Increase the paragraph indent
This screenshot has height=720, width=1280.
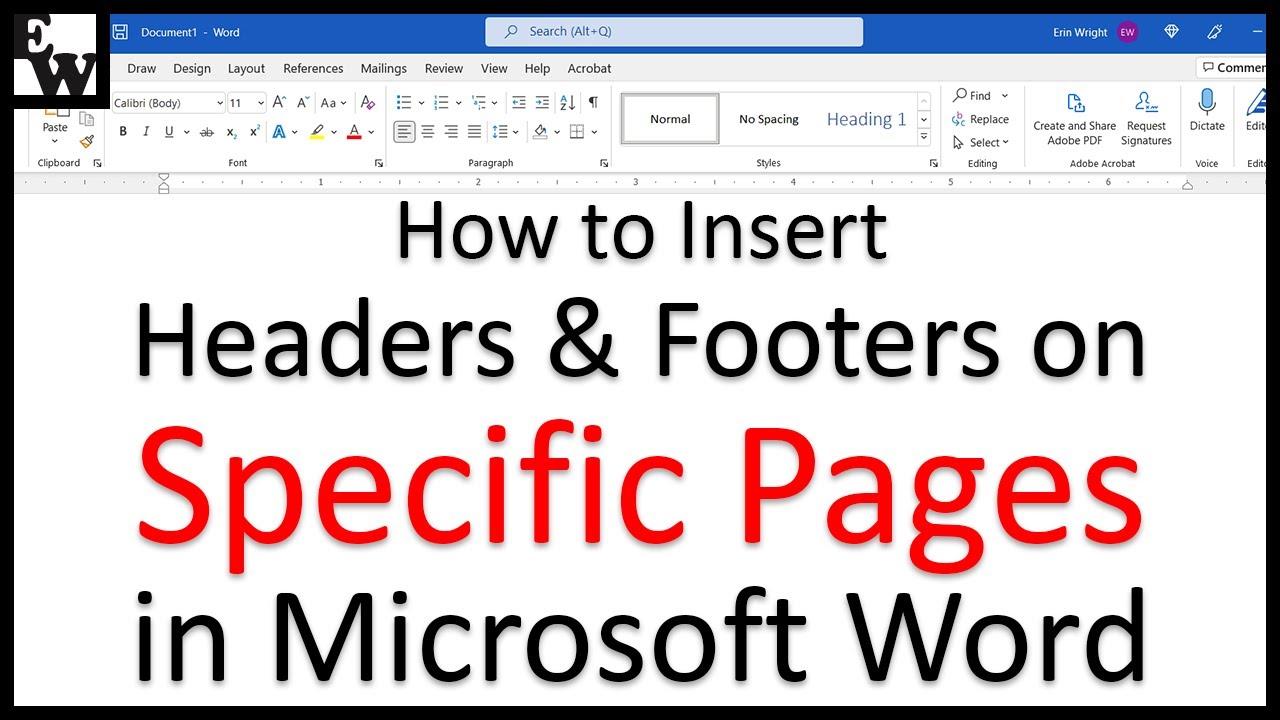[x=542, y=103]
